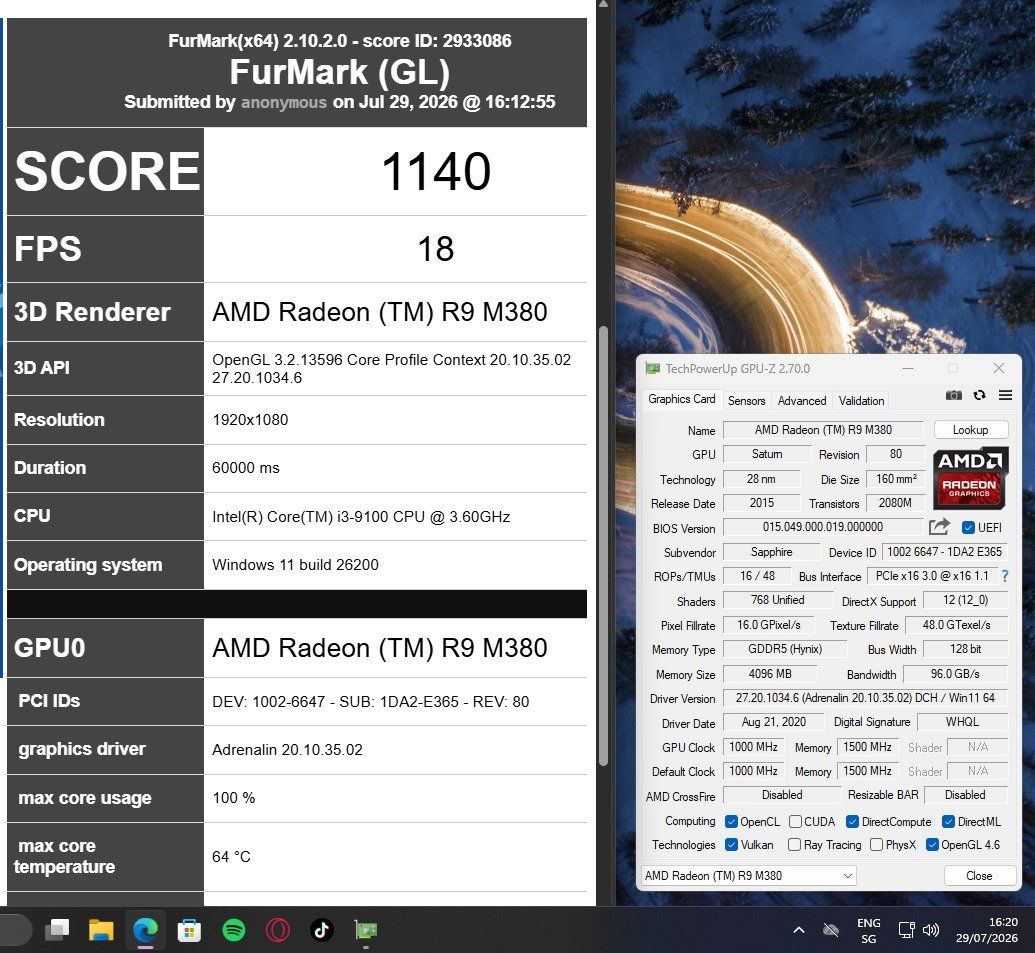1035x953 pixels.
Task: Click the GPU-Z refresh icon
Action: [980, 395]
